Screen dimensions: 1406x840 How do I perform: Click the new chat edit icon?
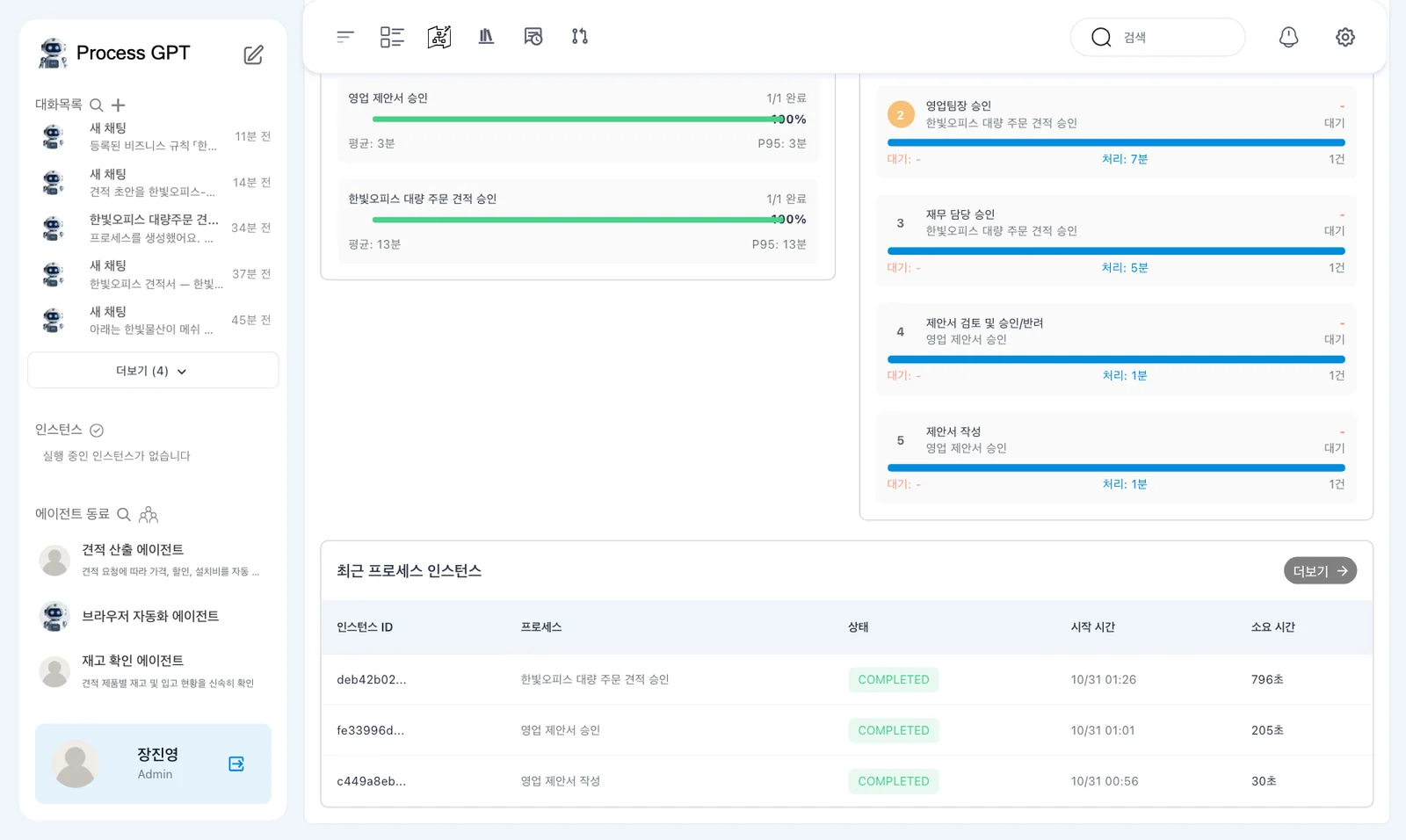(253, 54)
